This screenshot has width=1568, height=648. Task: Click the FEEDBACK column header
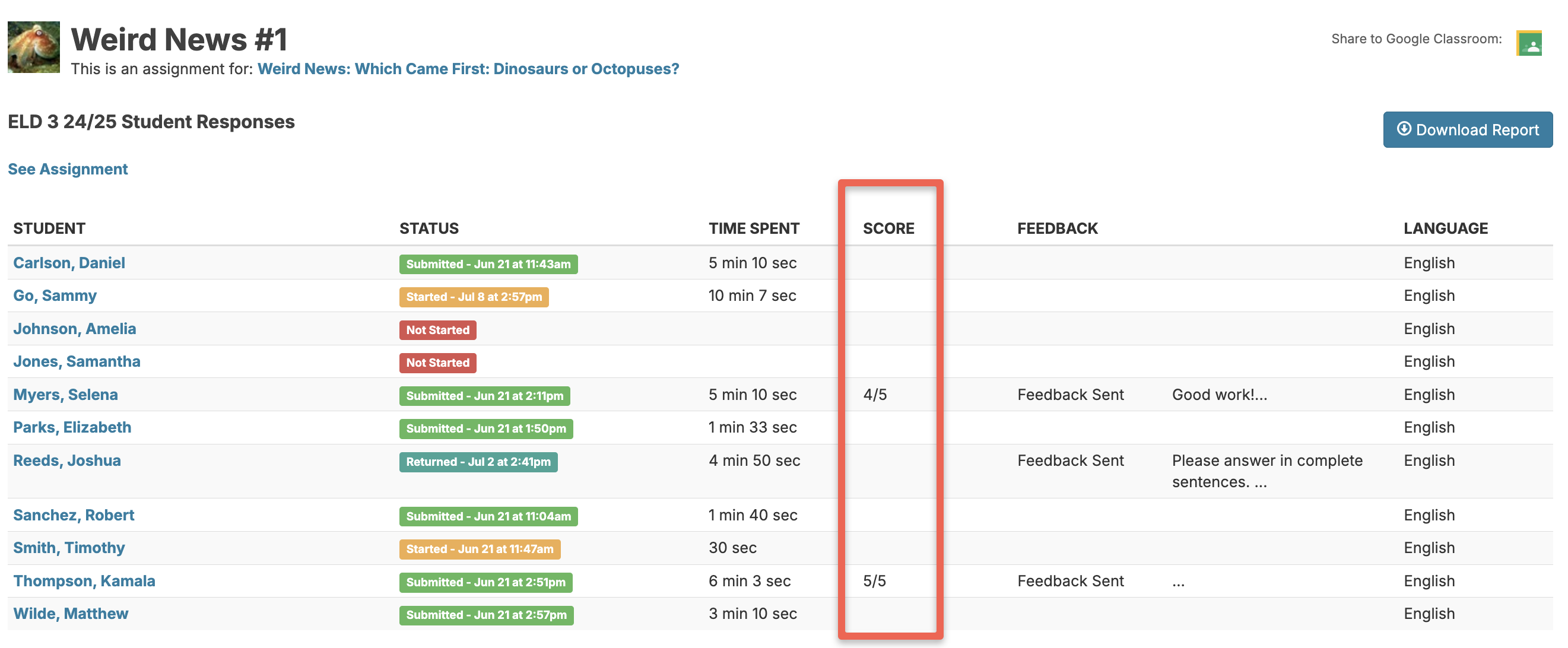pyautogui.click(x=1058, y=229)
